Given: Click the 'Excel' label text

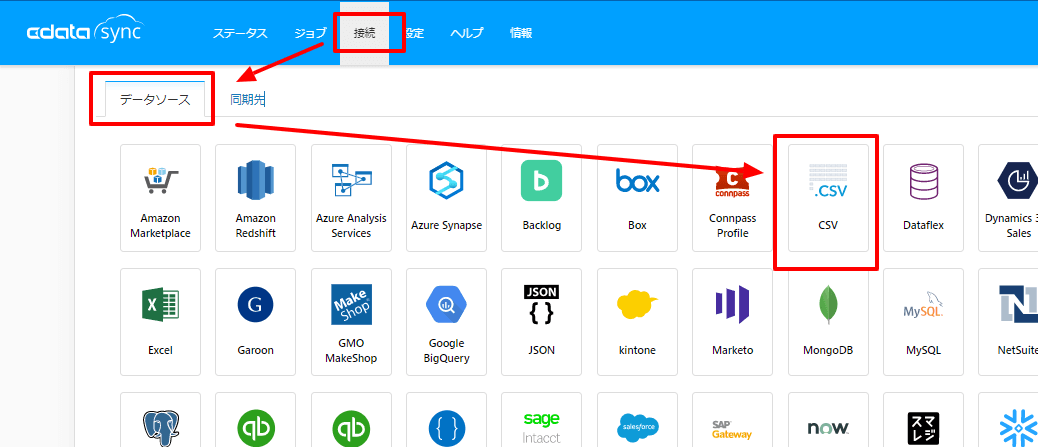Looking at the screenshot, I should pyautogui.click(x=160, y=350).
